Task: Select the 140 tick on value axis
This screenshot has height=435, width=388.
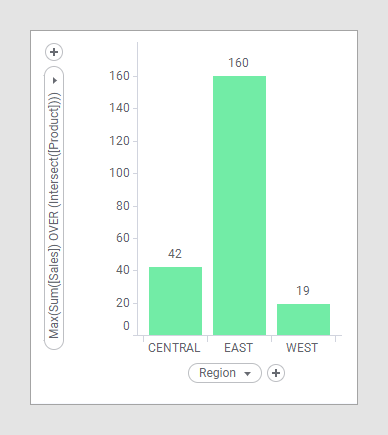Action: point(119,108)
